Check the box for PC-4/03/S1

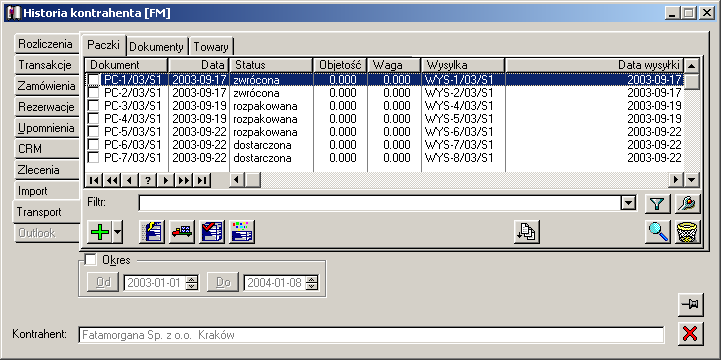[x=93, y=119]
